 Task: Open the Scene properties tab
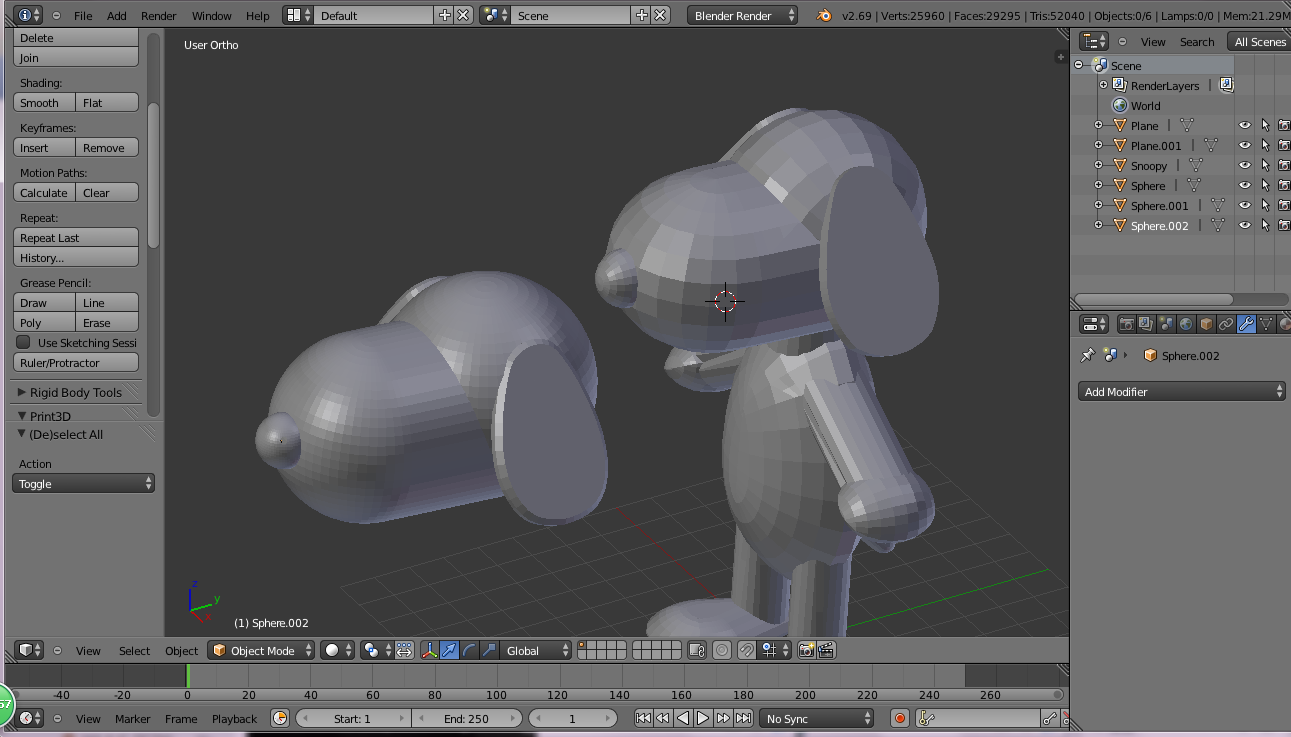click(1166, 324)
